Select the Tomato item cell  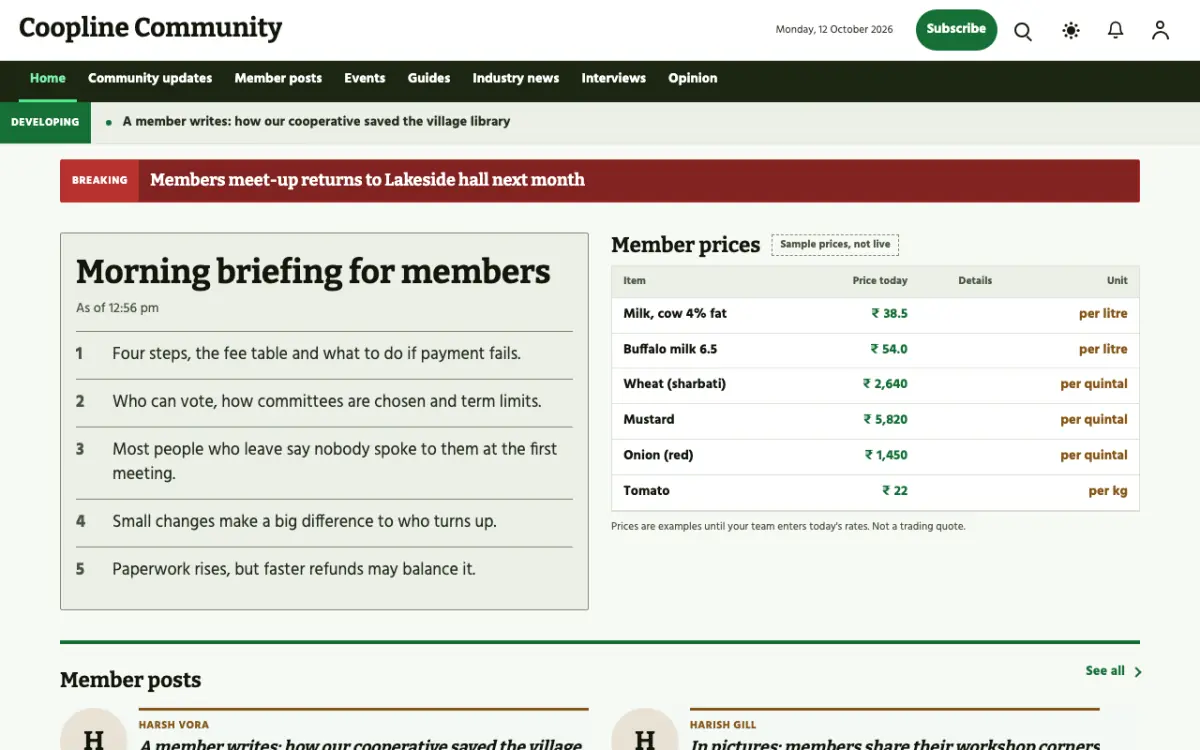(647, 491)
